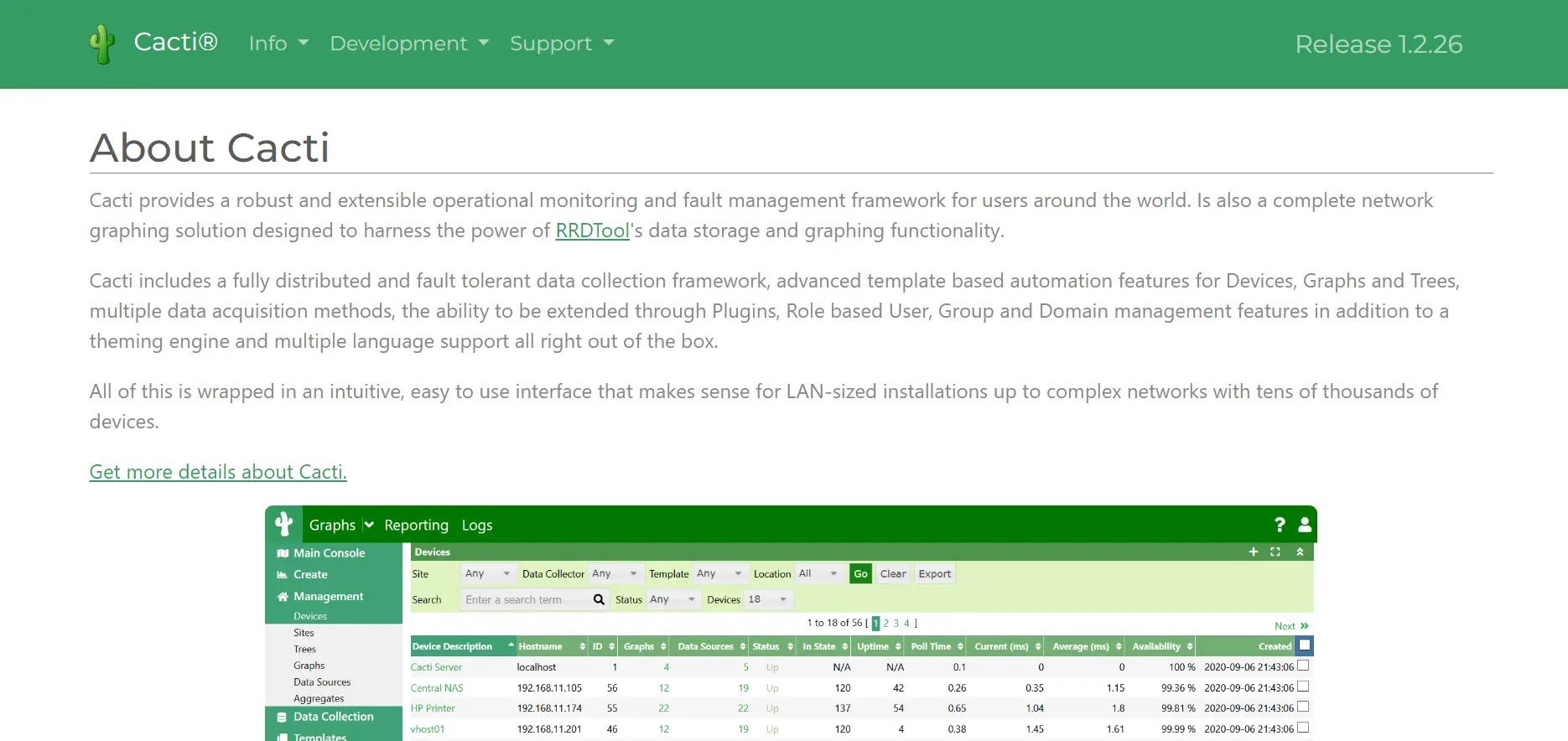Click the Cacti cactus logo in site header

click(x=102, y=44)
